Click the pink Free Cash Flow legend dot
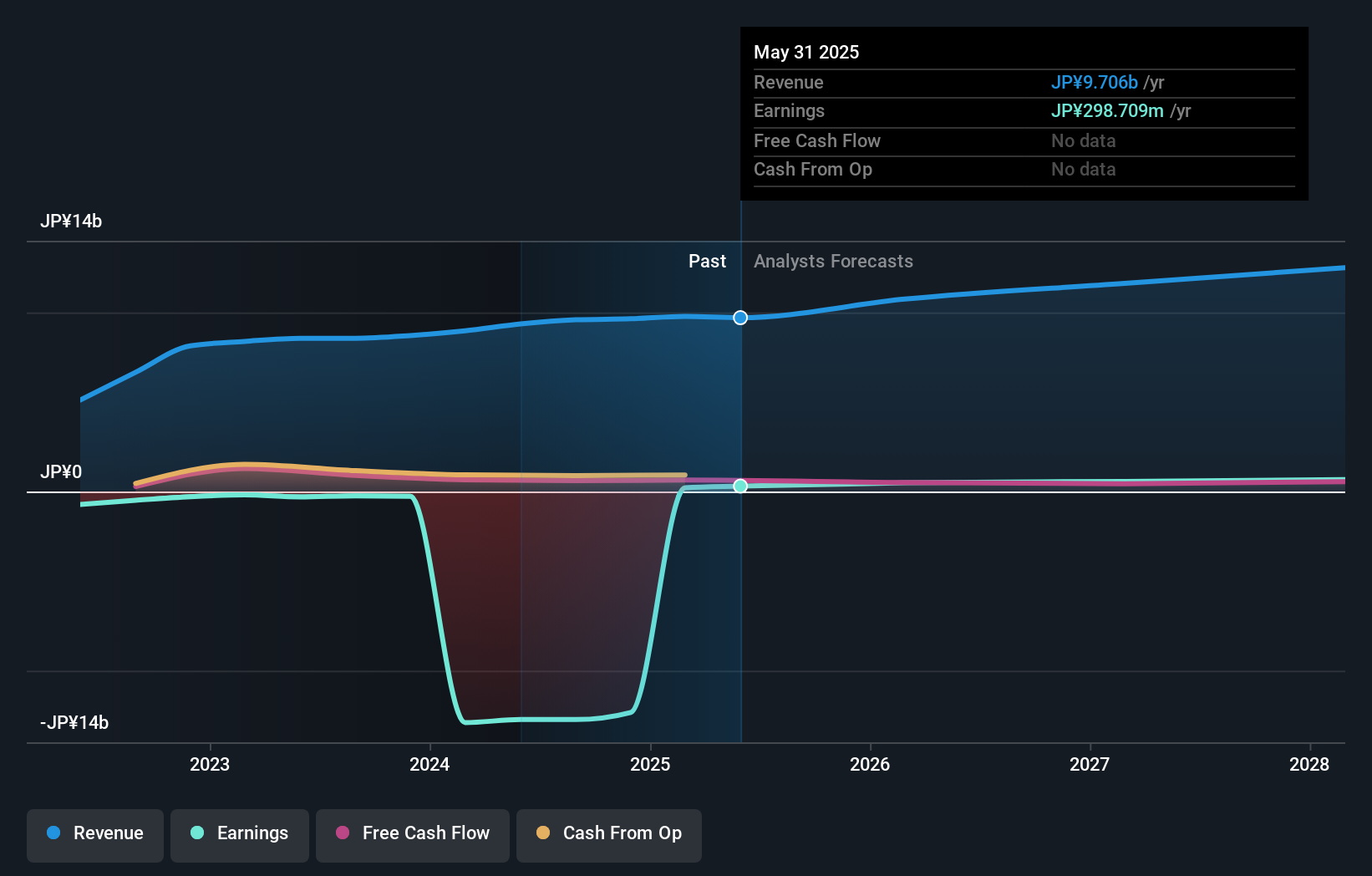Screen dimensions: 1372x876 coord(343,833)
